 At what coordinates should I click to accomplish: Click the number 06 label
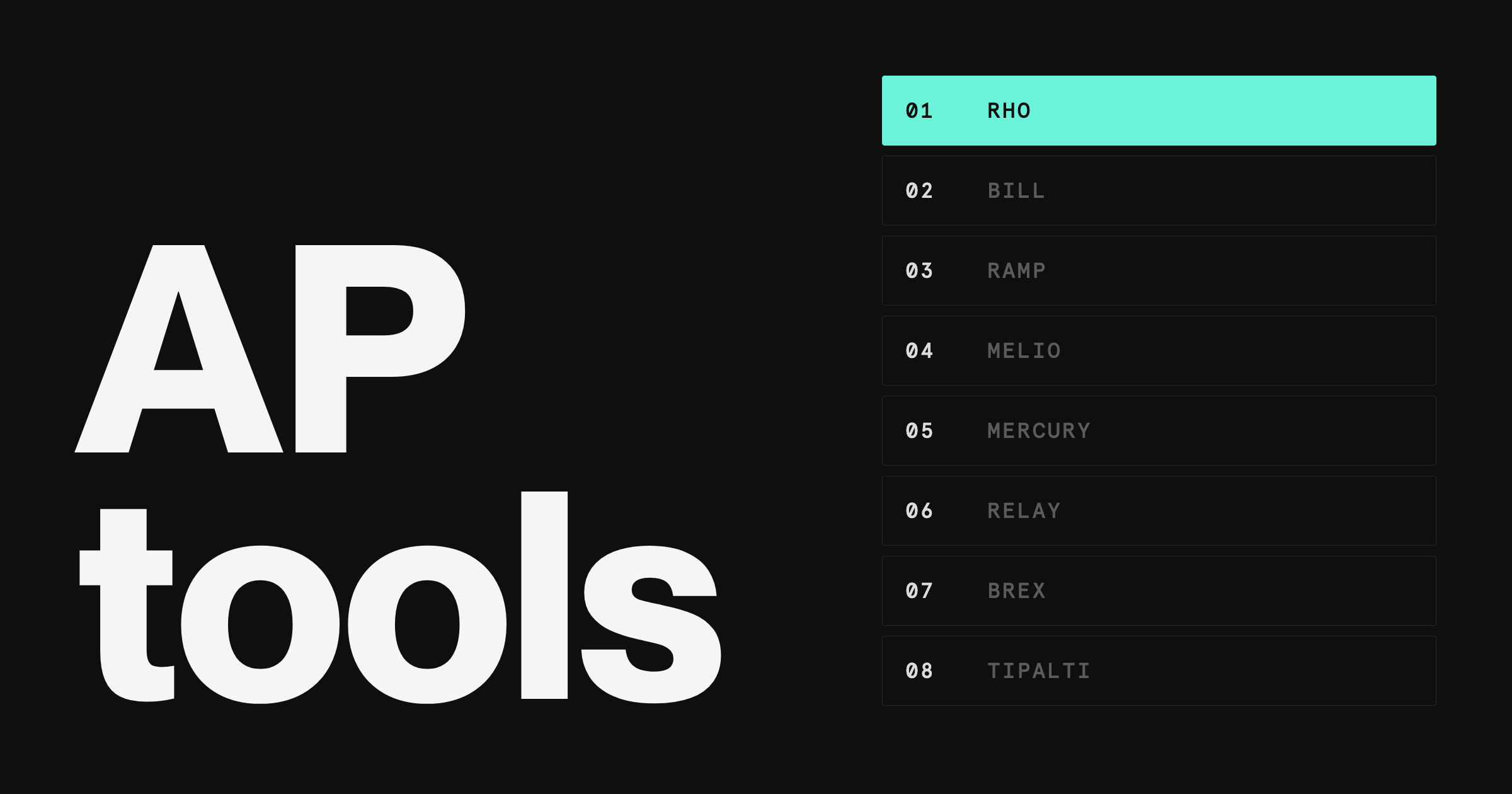tap(919, 511)
